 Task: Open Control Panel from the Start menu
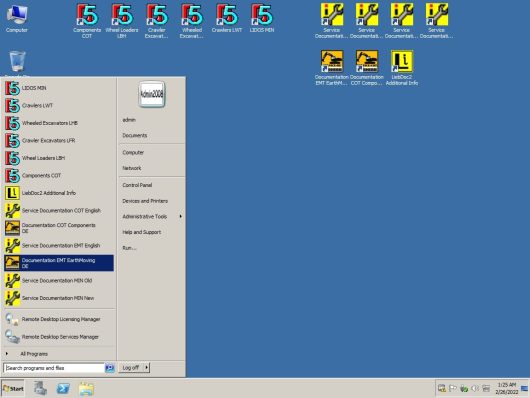coord(151,185)
